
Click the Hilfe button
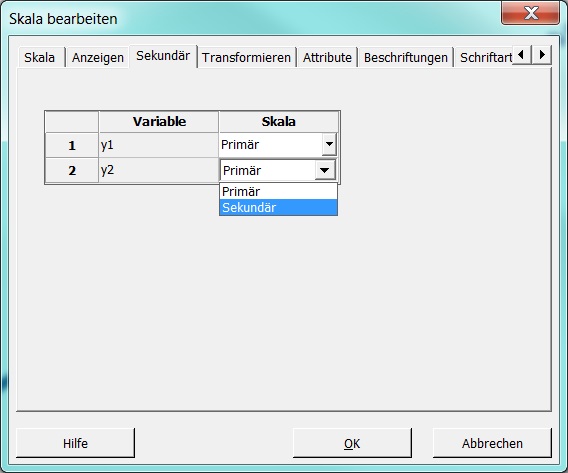pos(75,443)
